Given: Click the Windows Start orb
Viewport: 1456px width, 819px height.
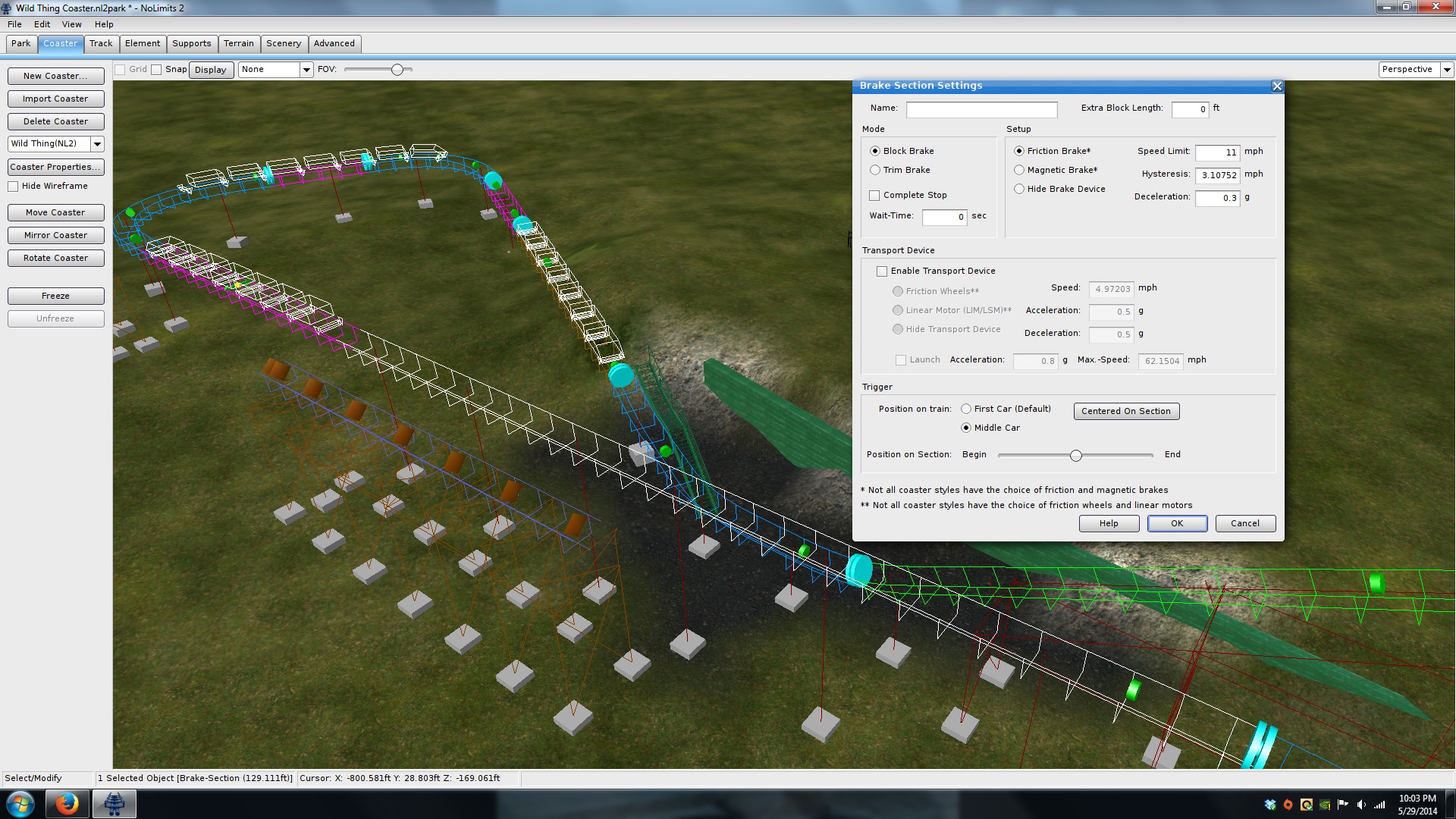Looking at the screenshot, I should pyautogui.click(x=20, y=804).
